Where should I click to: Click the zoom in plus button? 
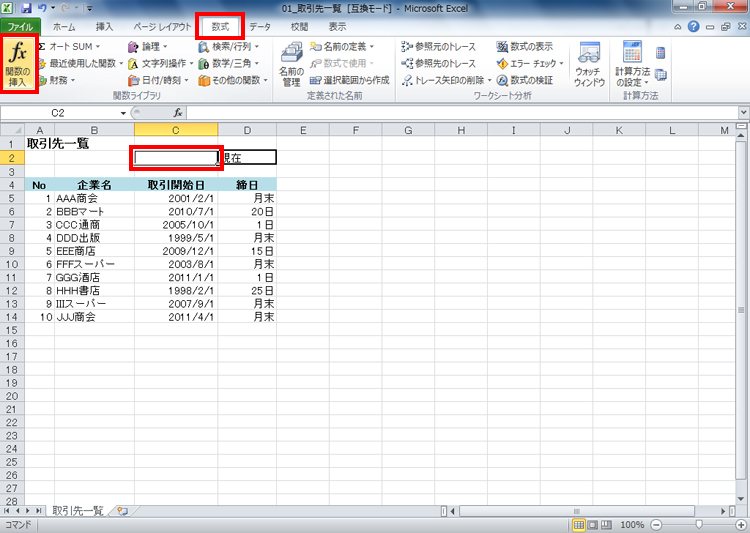(741, 525)
